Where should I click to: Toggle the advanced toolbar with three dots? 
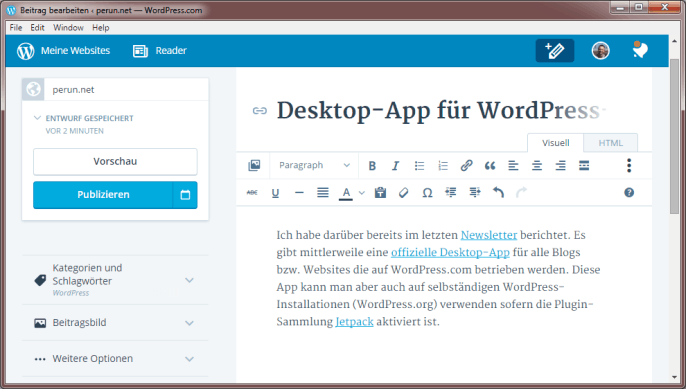click(629, 165)
